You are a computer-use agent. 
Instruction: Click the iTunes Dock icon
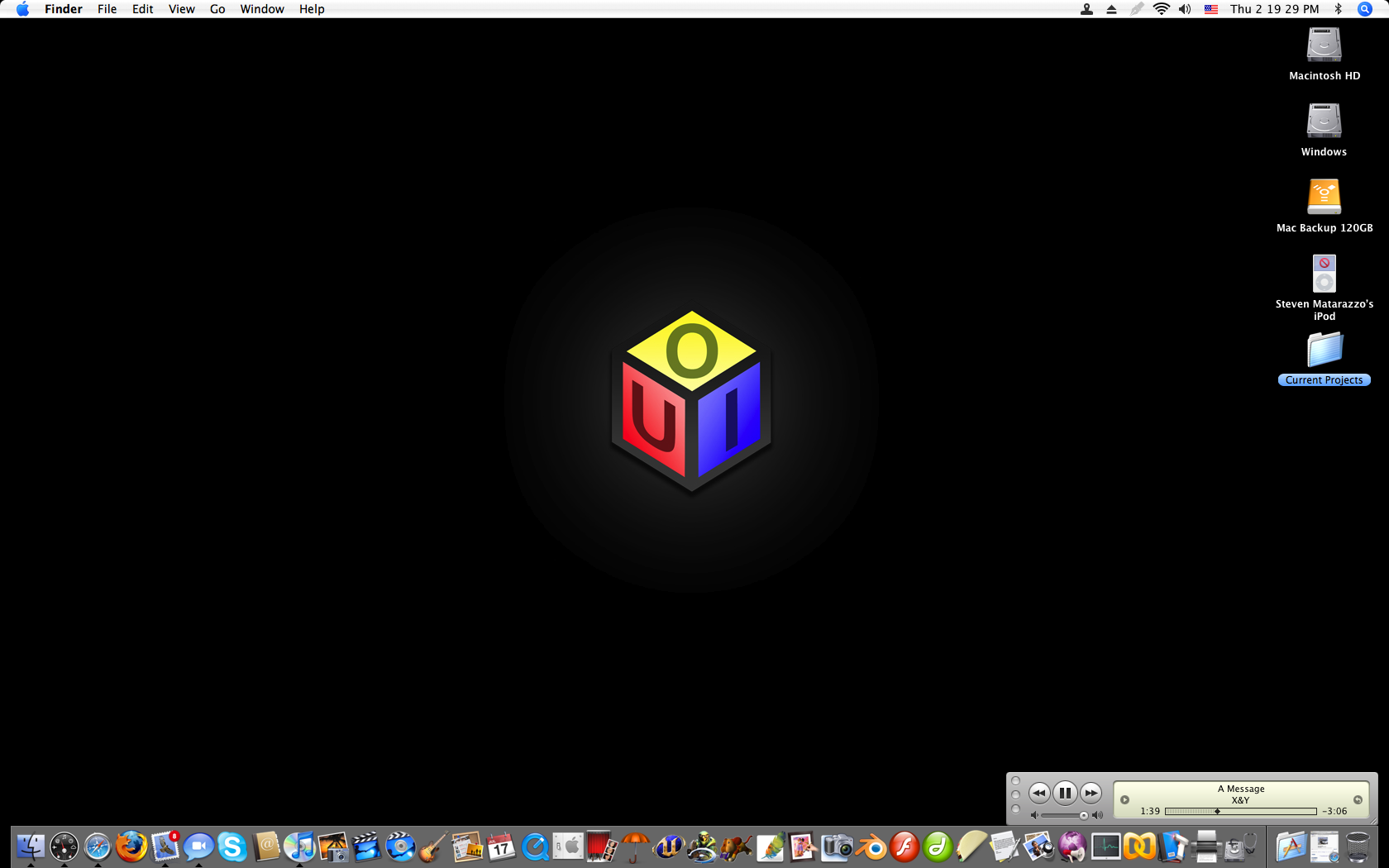[x=299, y=847]
